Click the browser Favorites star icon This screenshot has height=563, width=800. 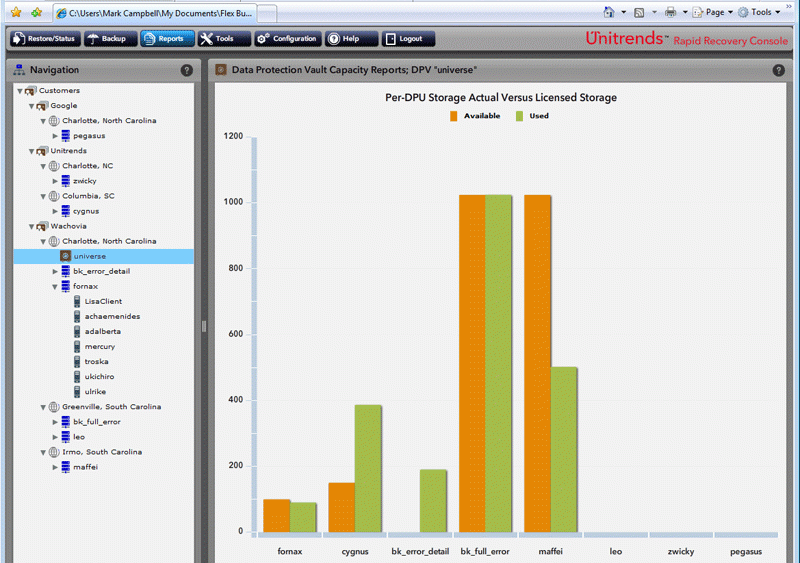click(16, 12)
